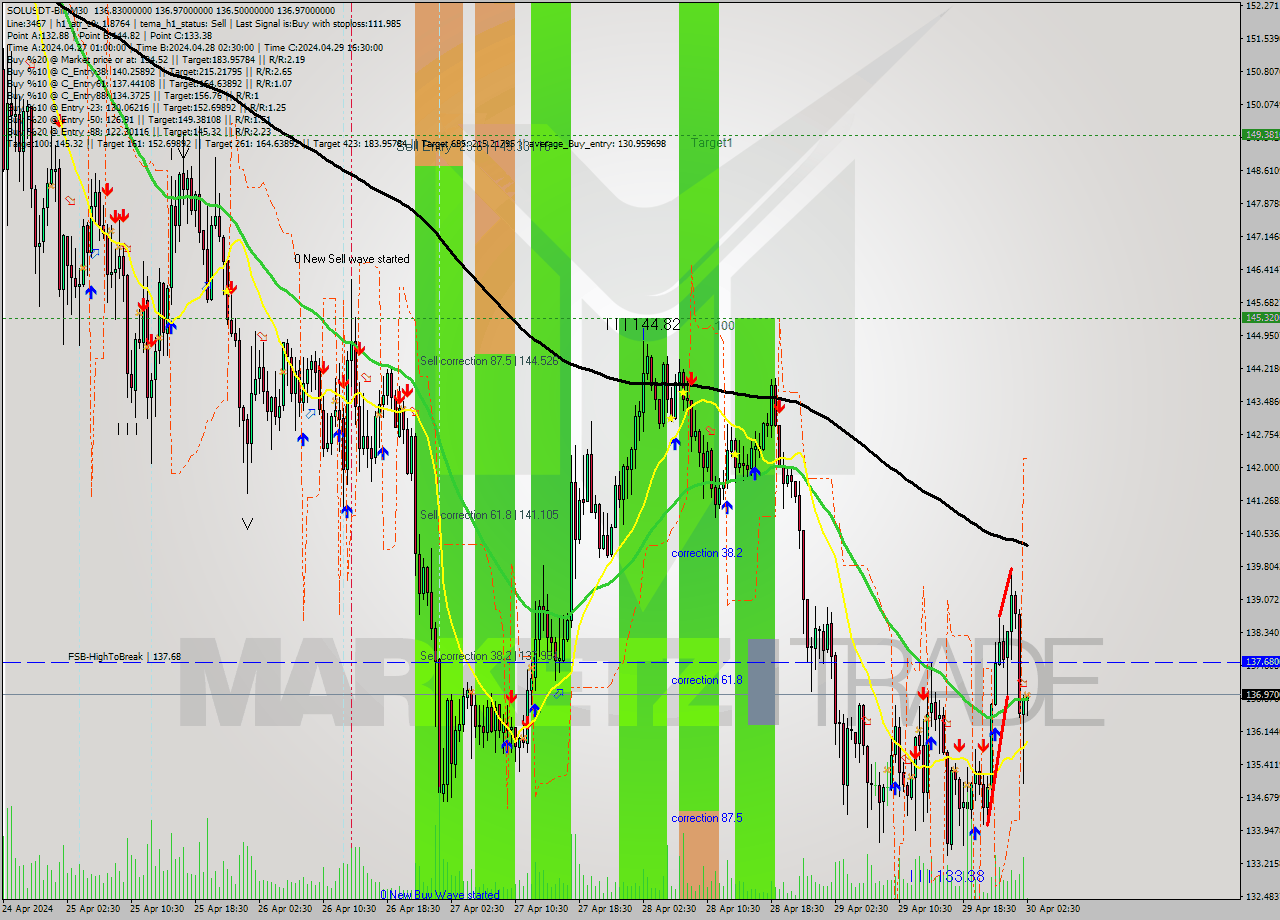Click the 139.072 price axis label
Image resolution: width=1280 pixels, height=920 pixels.
coord(1263,600)
